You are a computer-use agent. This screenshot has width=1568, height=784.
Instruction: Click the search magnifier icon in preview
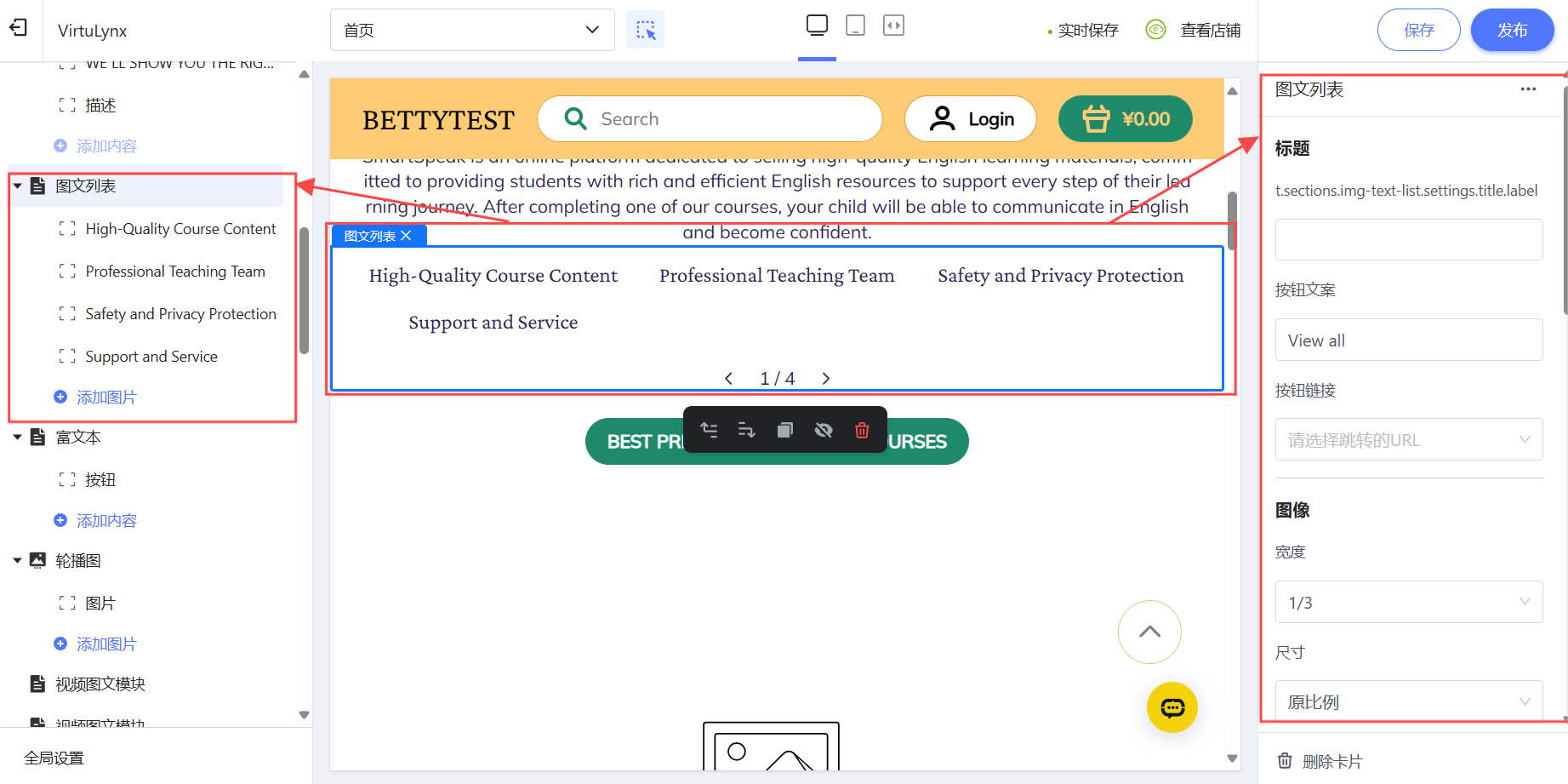[x=576, y=118]
